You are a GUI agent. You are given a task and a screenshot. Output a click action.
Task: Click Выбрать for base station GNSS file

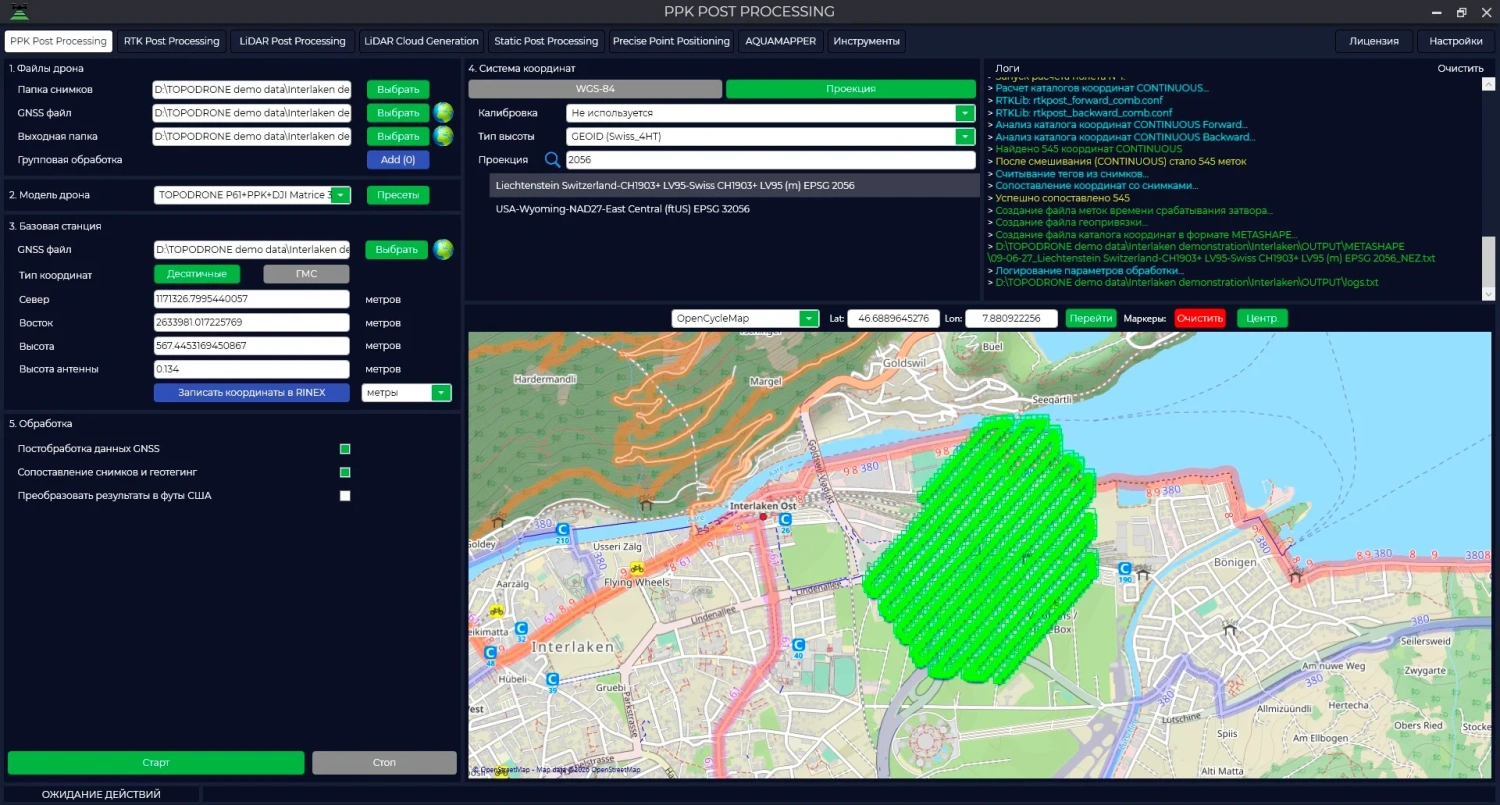(x=396, y=249)
